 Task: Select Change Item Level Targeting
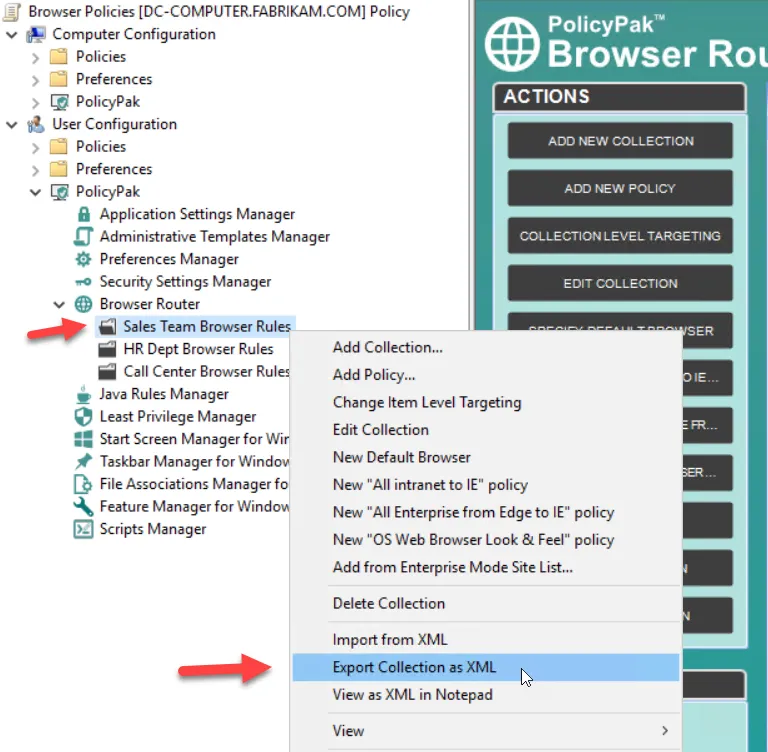tap(485, 403)
